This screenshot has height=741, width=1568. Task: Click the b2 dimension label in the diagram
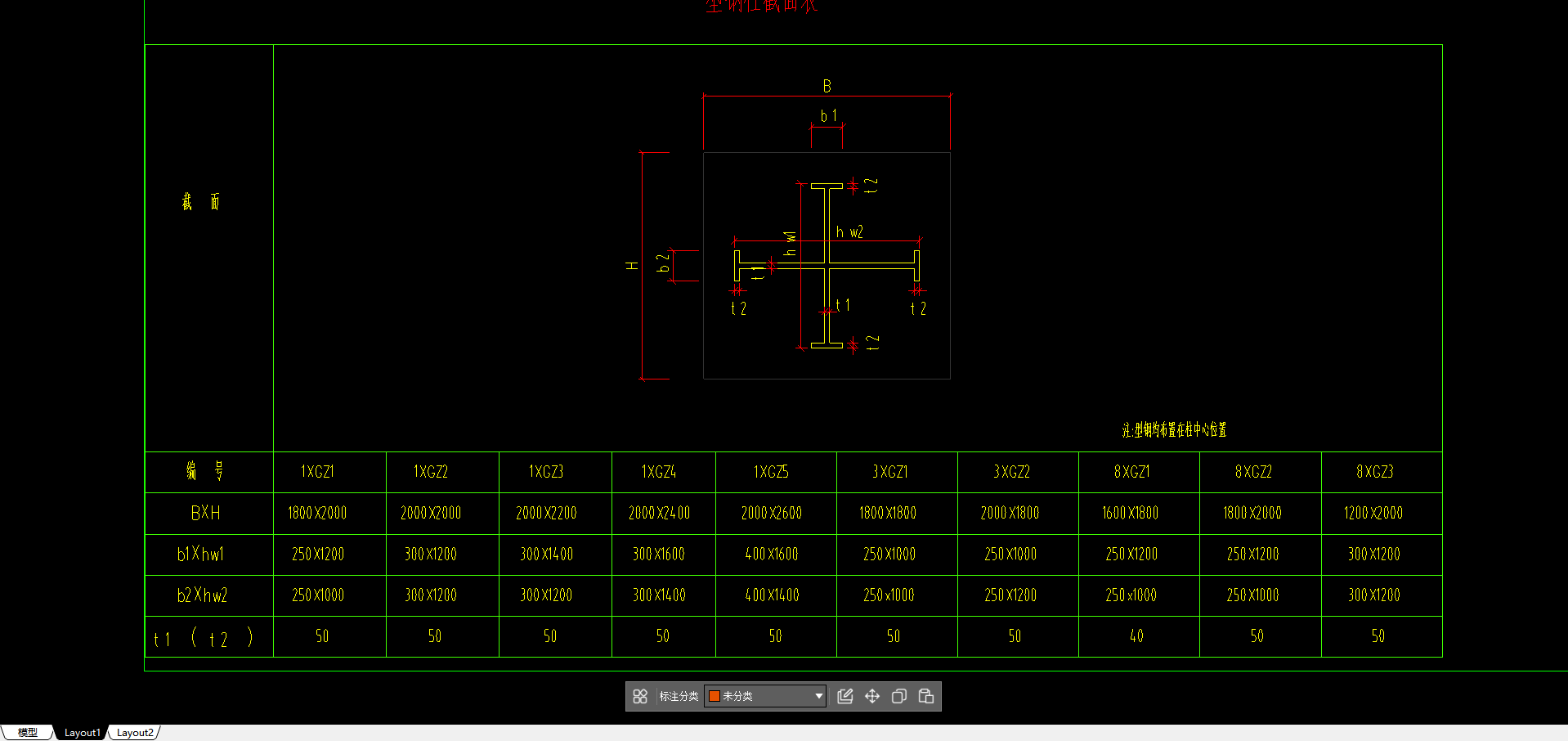click(663, 263)
